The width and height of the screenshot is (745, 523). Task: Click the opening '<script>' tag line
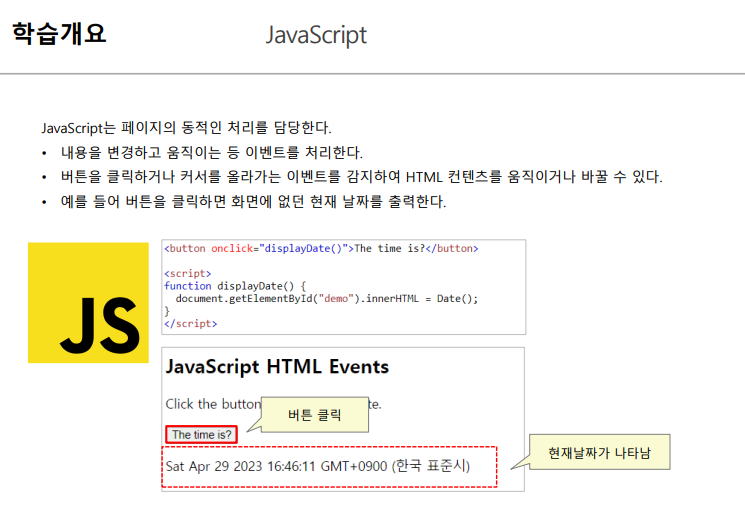coord(188,274)
